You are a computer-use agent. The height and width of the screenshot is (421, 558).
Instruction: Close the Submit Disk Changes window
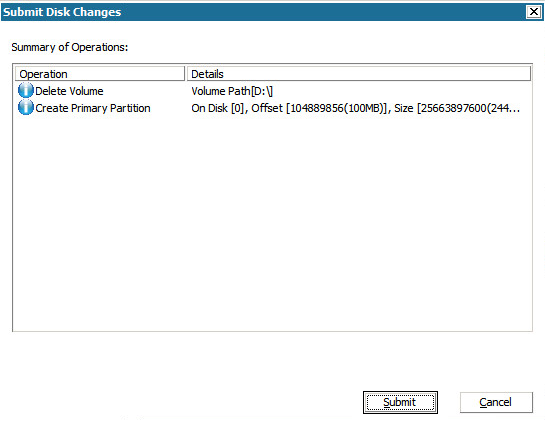(534, 12)
